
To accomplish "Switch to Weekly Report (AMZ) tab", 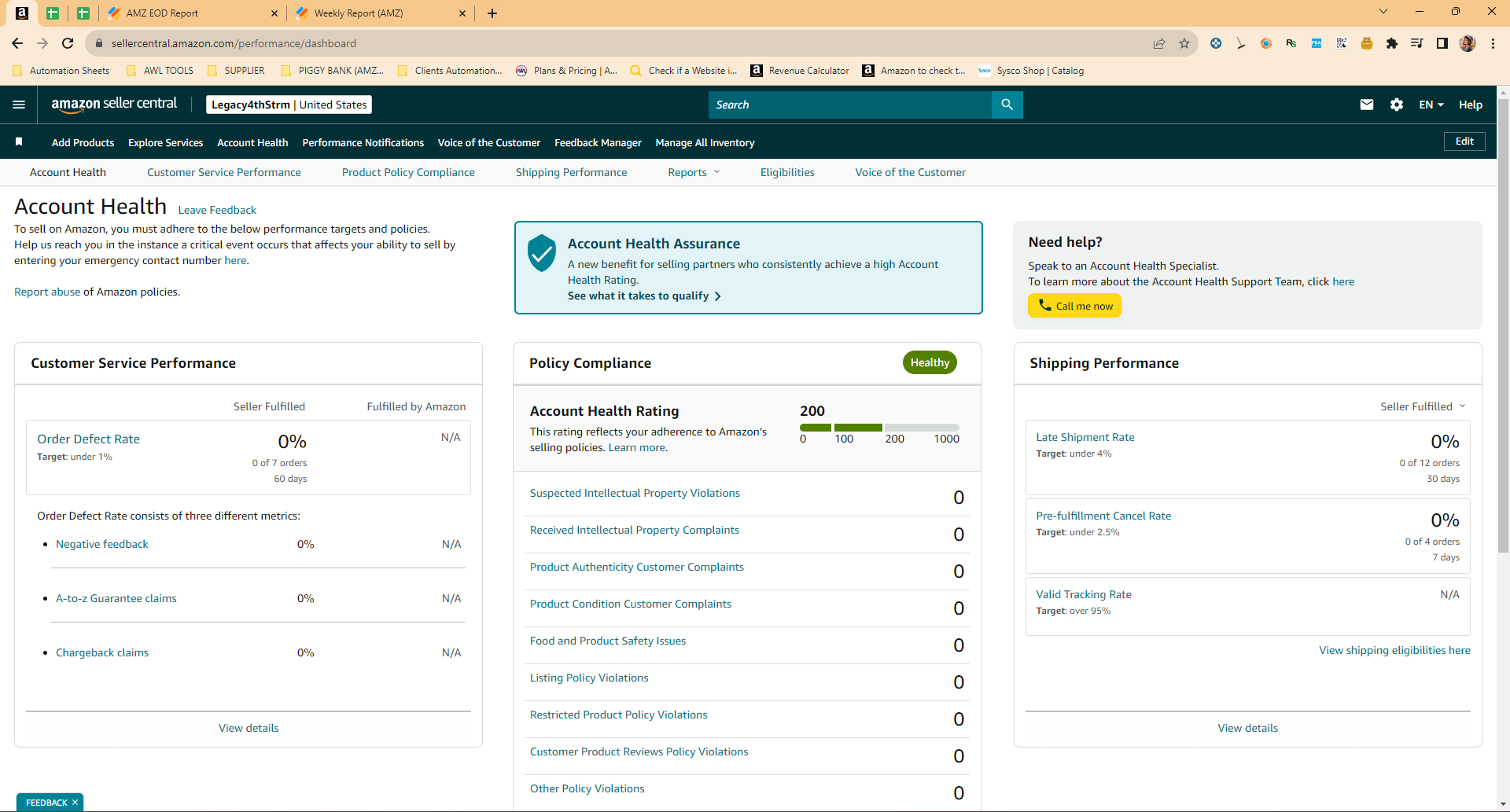I will click(x=381, y=13).
